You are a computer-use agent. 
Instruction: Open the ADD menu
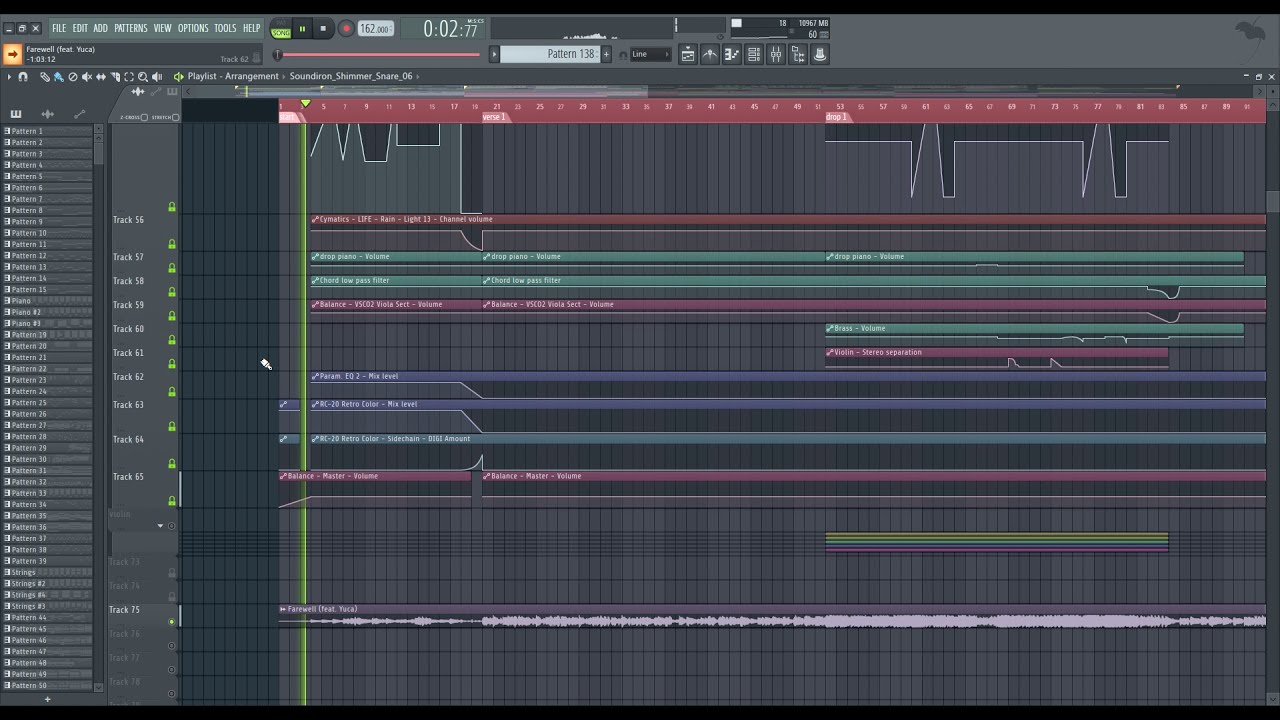(x=101, y=28)
